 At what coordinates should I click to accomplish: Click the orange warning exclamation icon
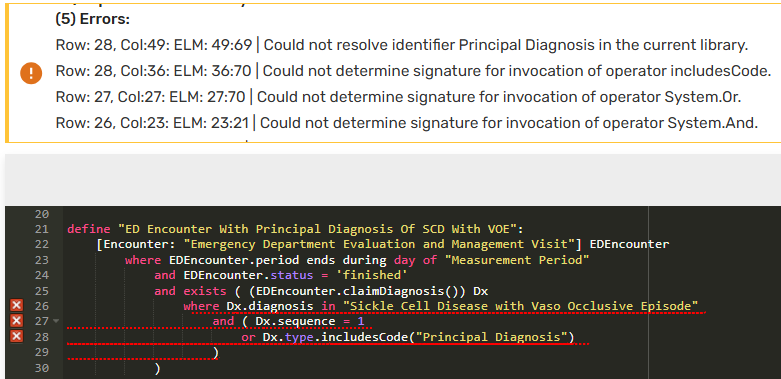tap(30, 74)
